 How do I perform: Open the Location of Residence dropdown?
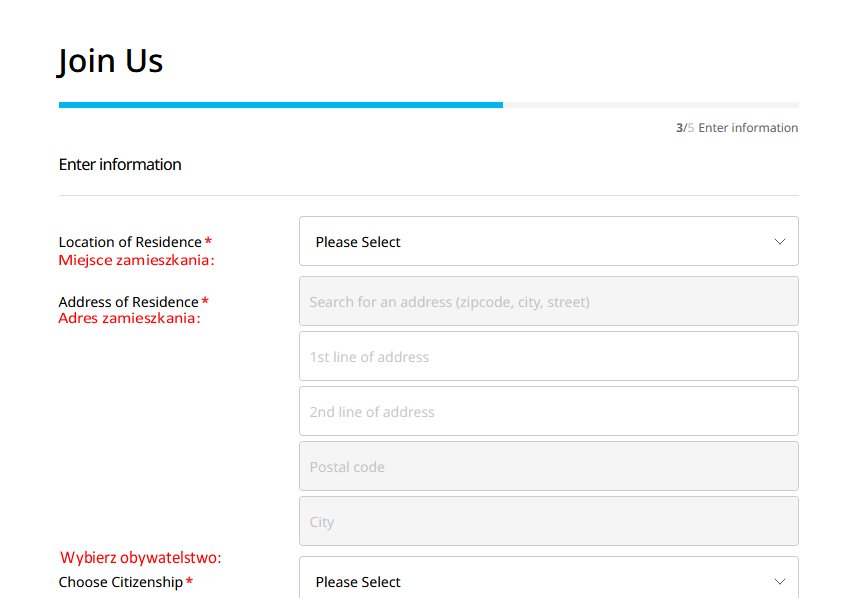[549, 241]
